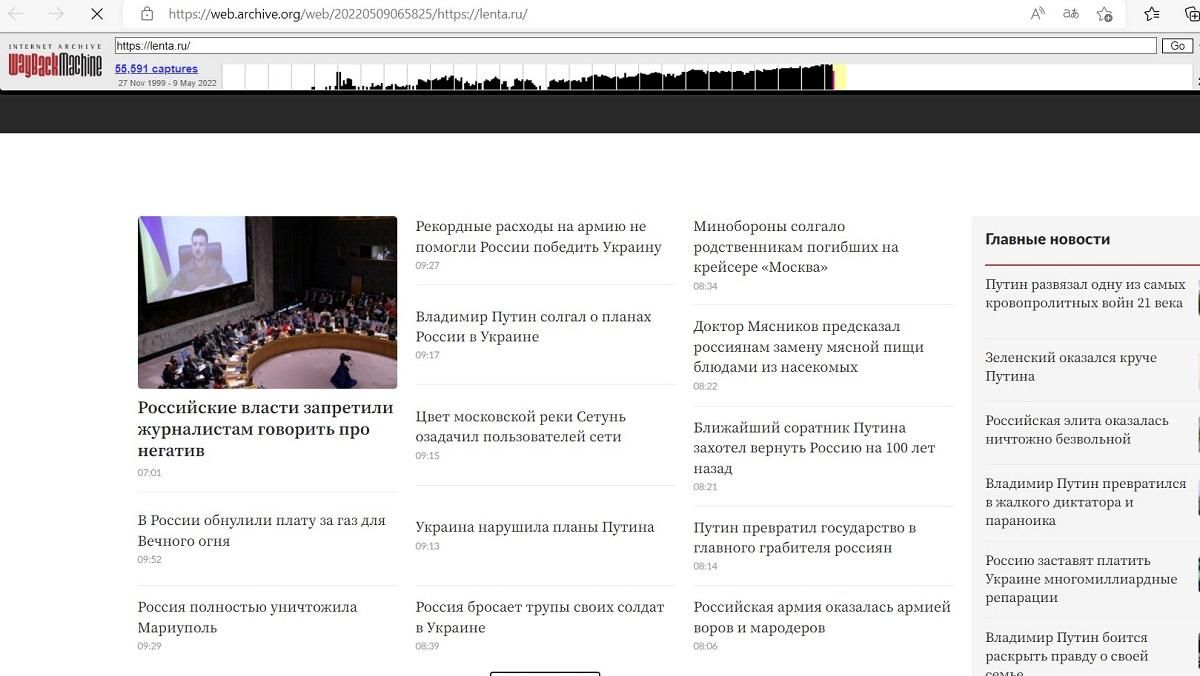View site information lock icon
The width and height of the screenshot is (1200, 676).
[146, 14]
